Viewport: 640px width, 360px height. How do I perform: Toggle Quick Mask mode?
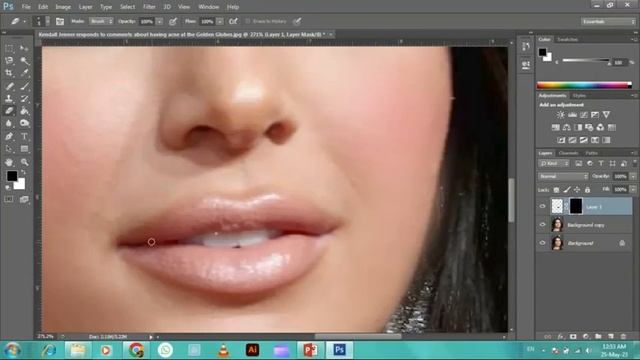coord(9,199)
